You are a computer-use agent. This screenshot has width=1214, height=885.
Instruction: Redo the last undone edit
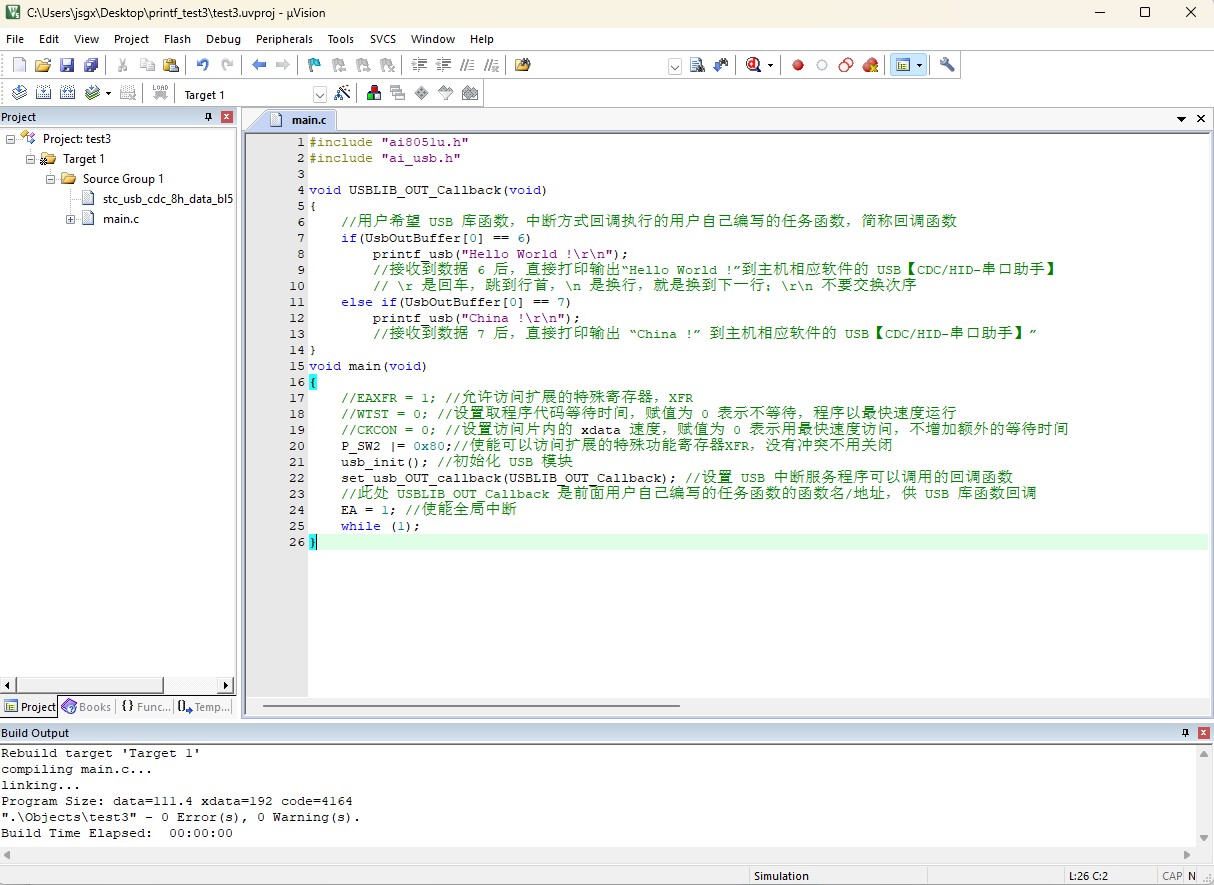[227, 65]
